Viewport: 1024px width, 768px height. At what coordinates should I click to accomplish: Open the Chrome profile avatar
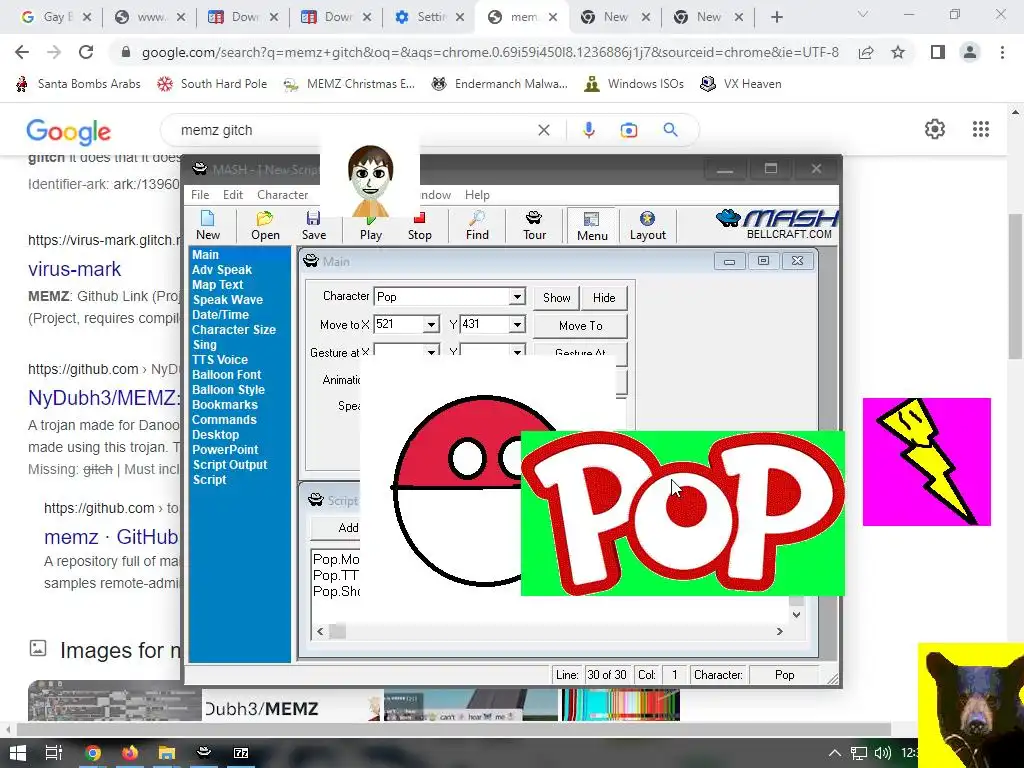970,52
